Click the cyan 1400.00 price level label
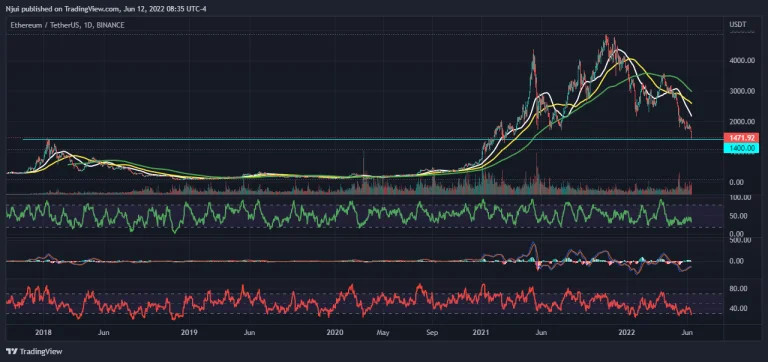768x362 pixels. click(741, 147)
